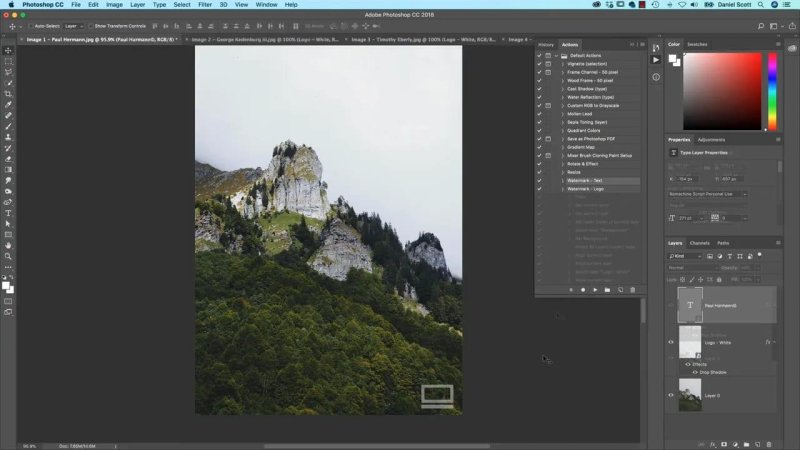Open the Window menu
The width and height of the screenshot is (800, 450).
coord(266,5)
